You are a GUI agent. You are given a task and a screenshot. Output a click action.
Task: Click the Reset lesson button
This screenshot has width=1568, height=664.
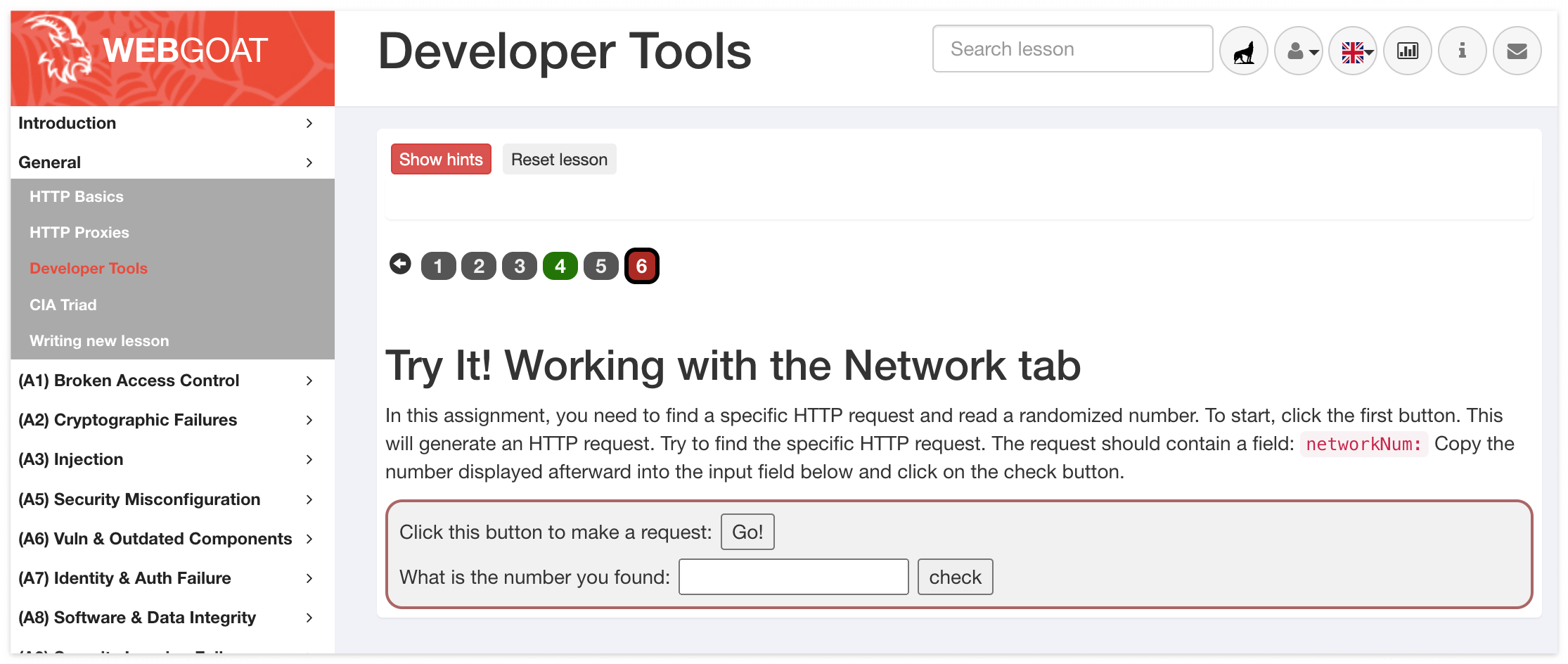click(559, 159)
